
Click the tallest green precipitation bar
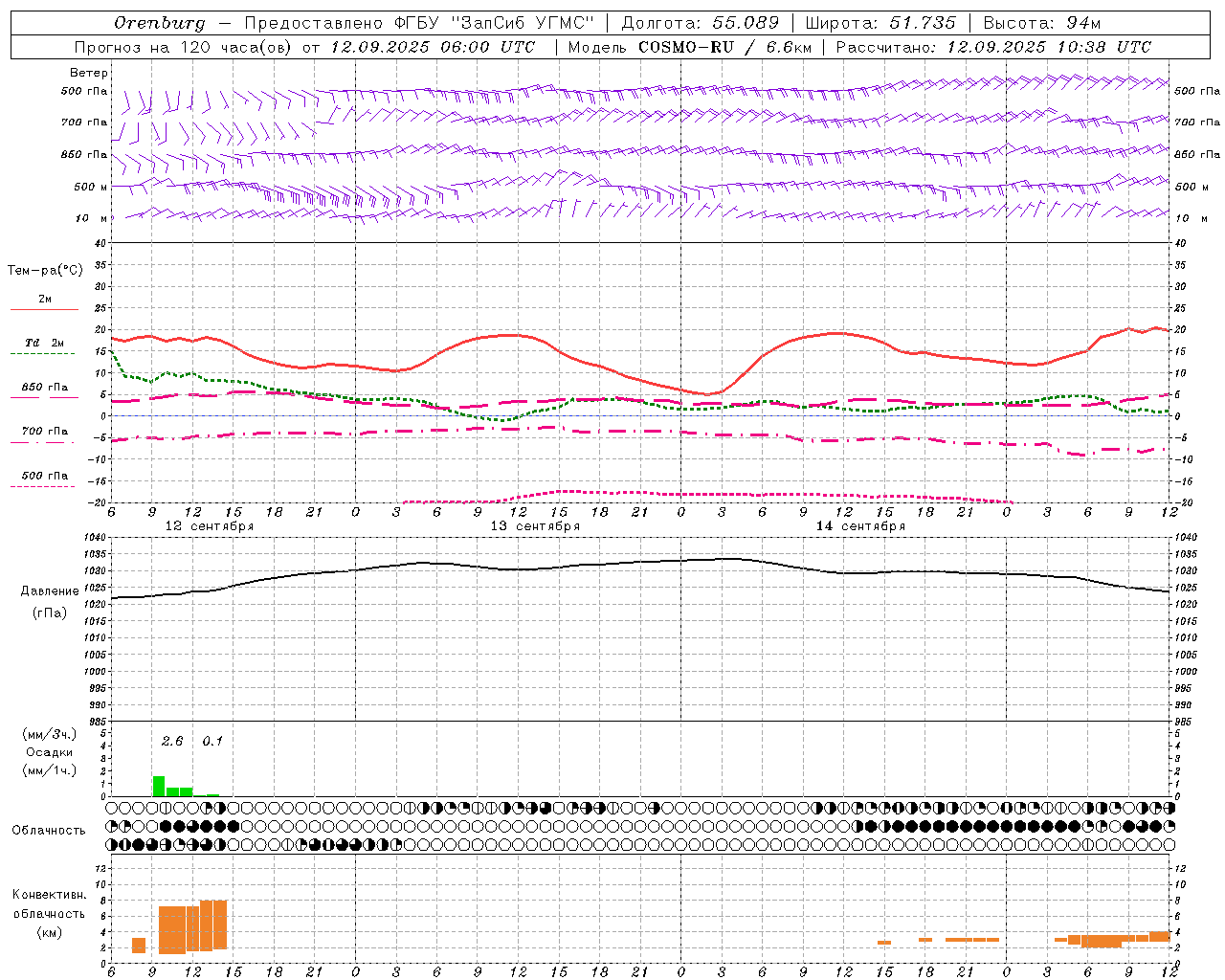click(159, 786)
